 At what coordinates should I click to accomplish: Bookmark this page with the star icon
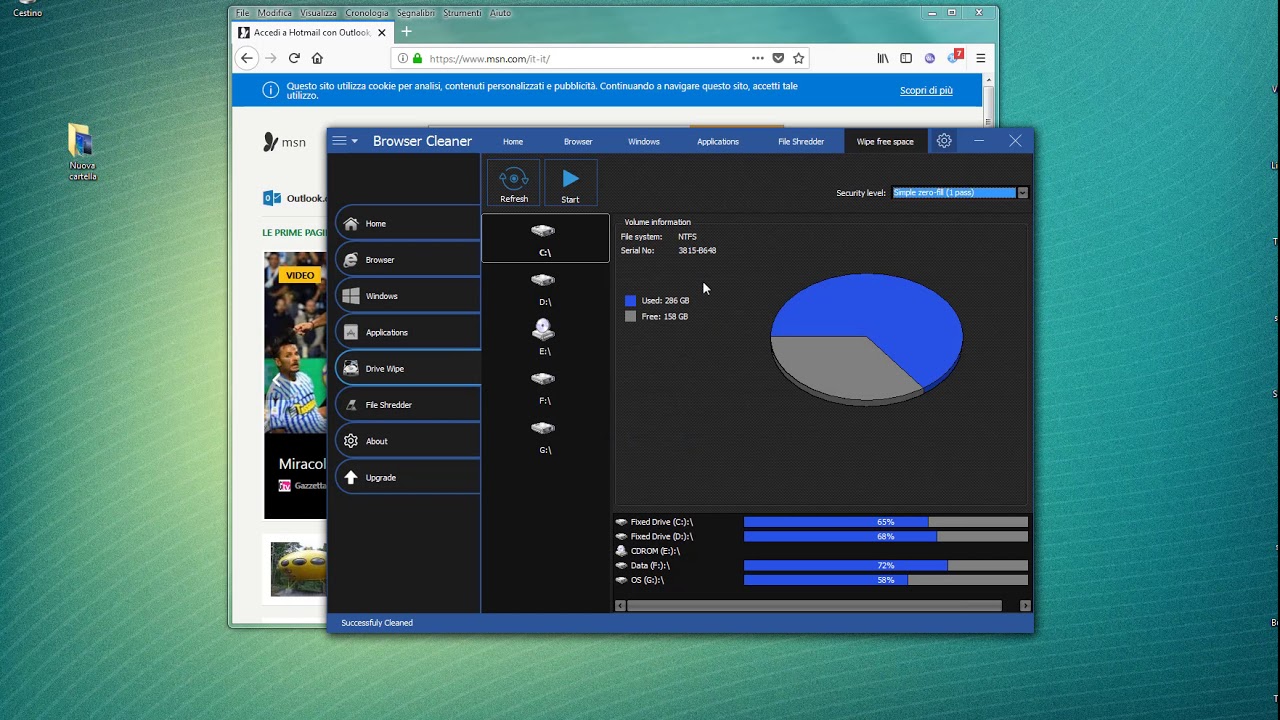click(798, 58)
